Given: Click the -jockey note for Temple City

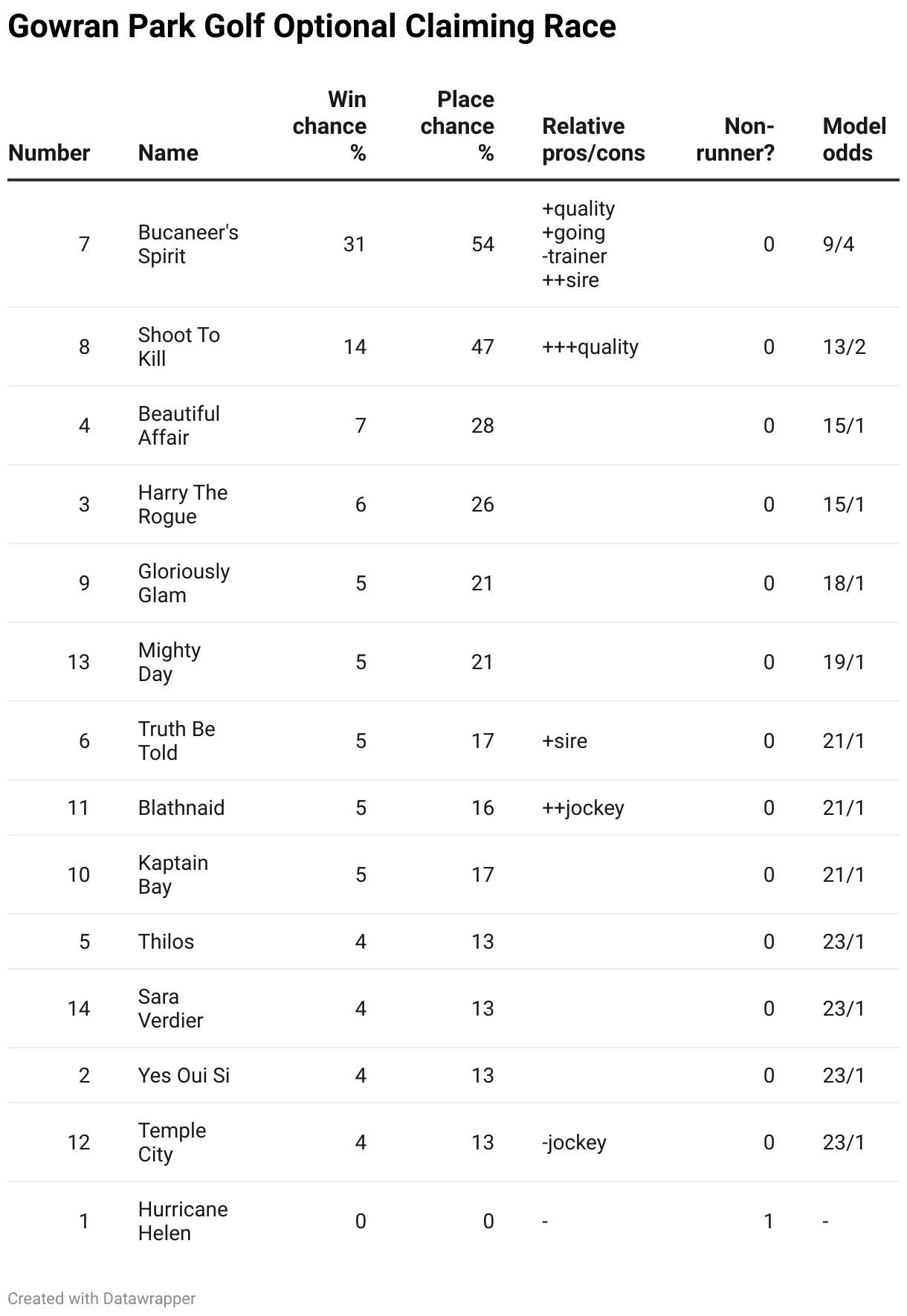Looking at the screenshot, I should [574, 1143].
